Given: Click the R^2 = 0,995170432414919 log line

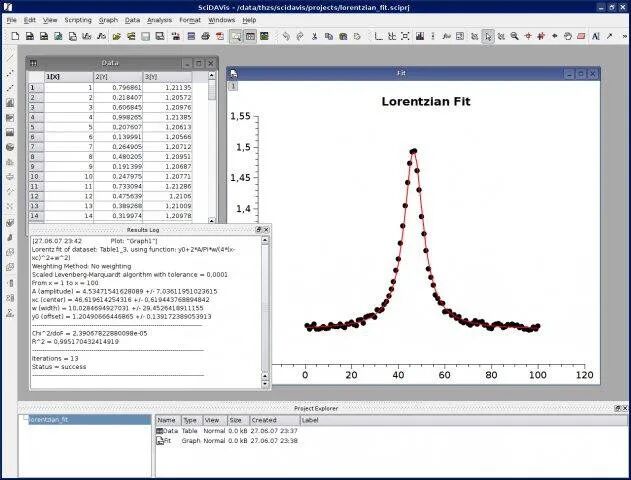Looking at the screenshot, I should [75, 342].
